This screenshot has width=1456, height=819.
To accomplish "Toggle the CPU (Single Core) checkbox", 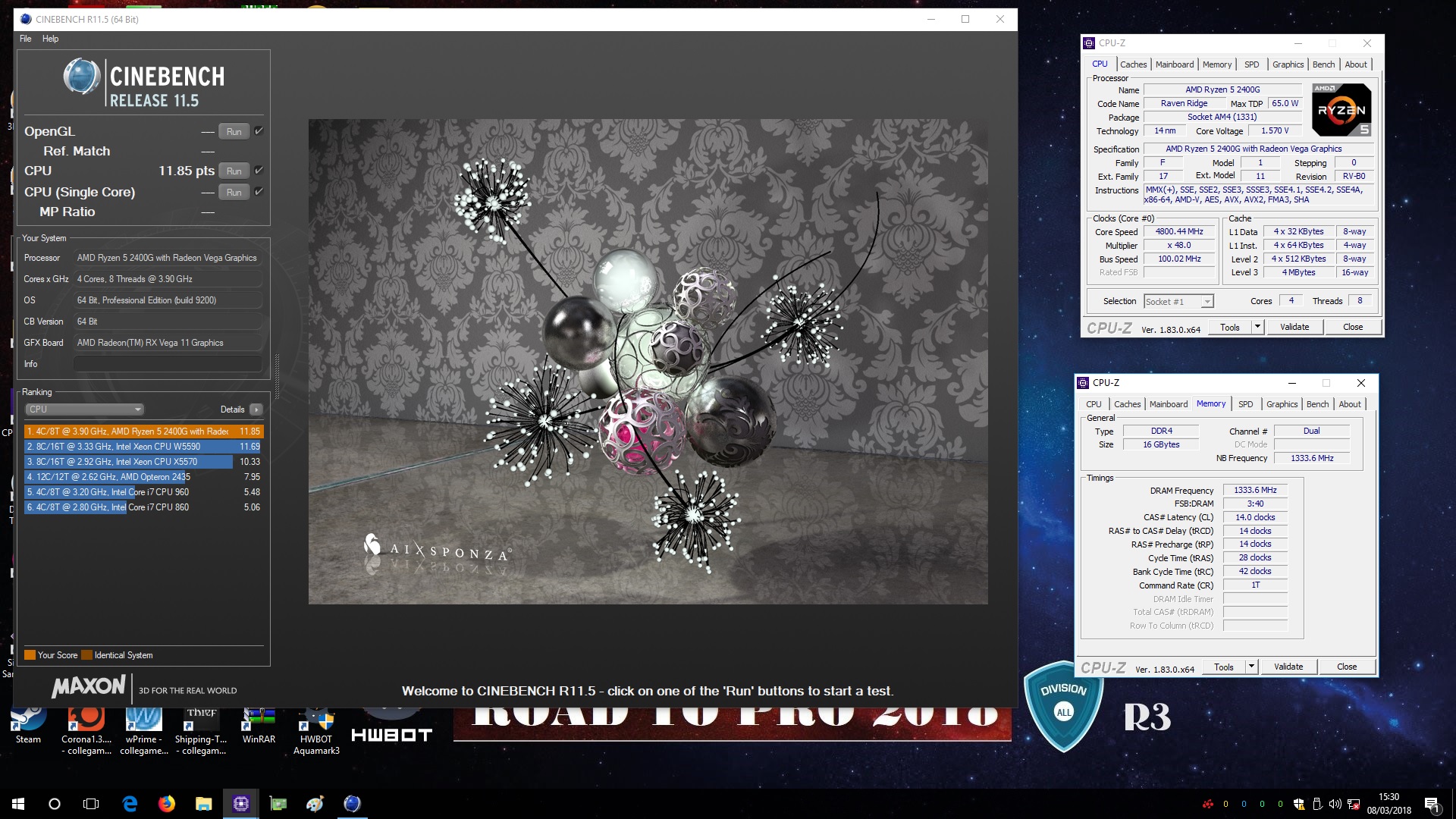I will pyautogui.click(x=259, y=191).
